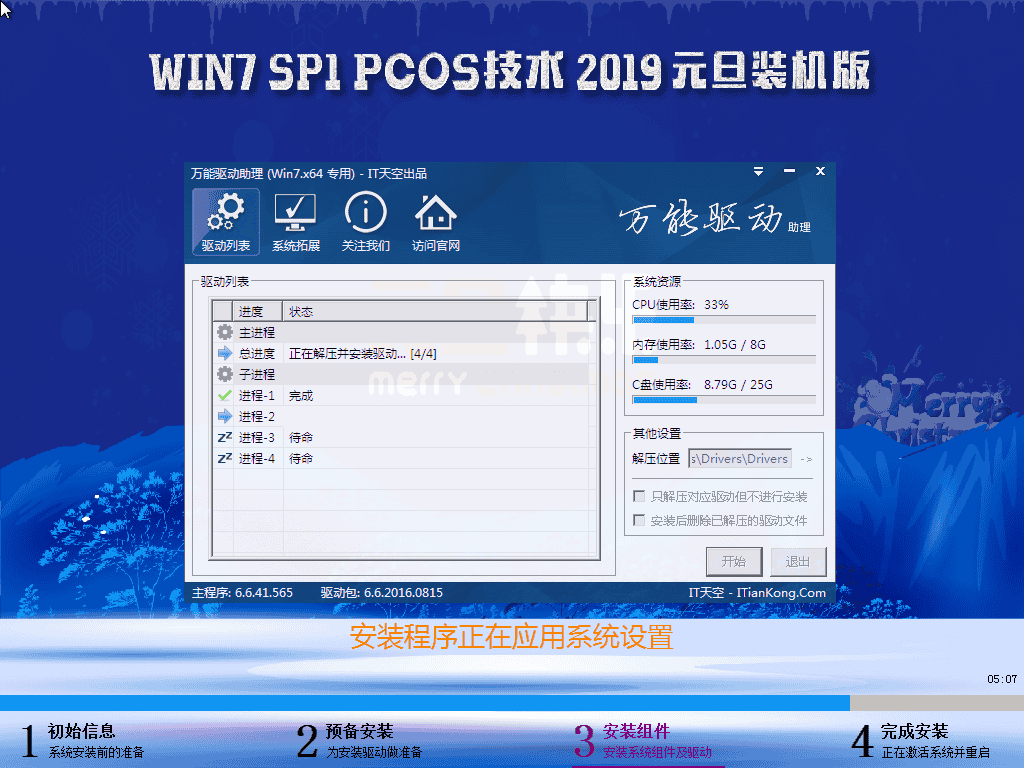Click the CPU使用率 progress bar
Viewport: 1024px width, 768px height.
click(724, 320)
